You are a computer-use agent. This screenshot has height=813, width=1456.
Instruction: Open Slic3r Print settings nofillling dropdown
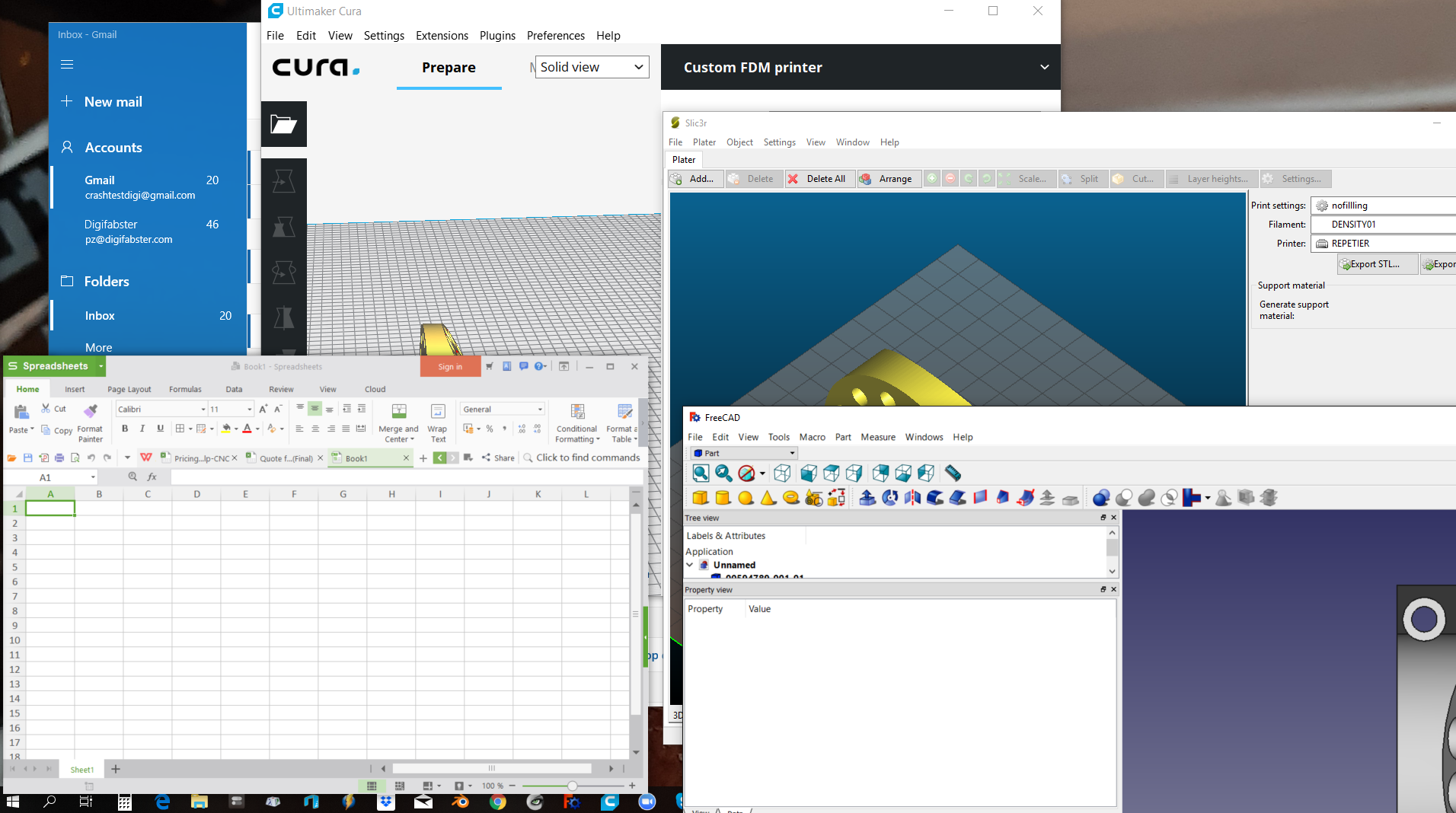click(1384, 206)
